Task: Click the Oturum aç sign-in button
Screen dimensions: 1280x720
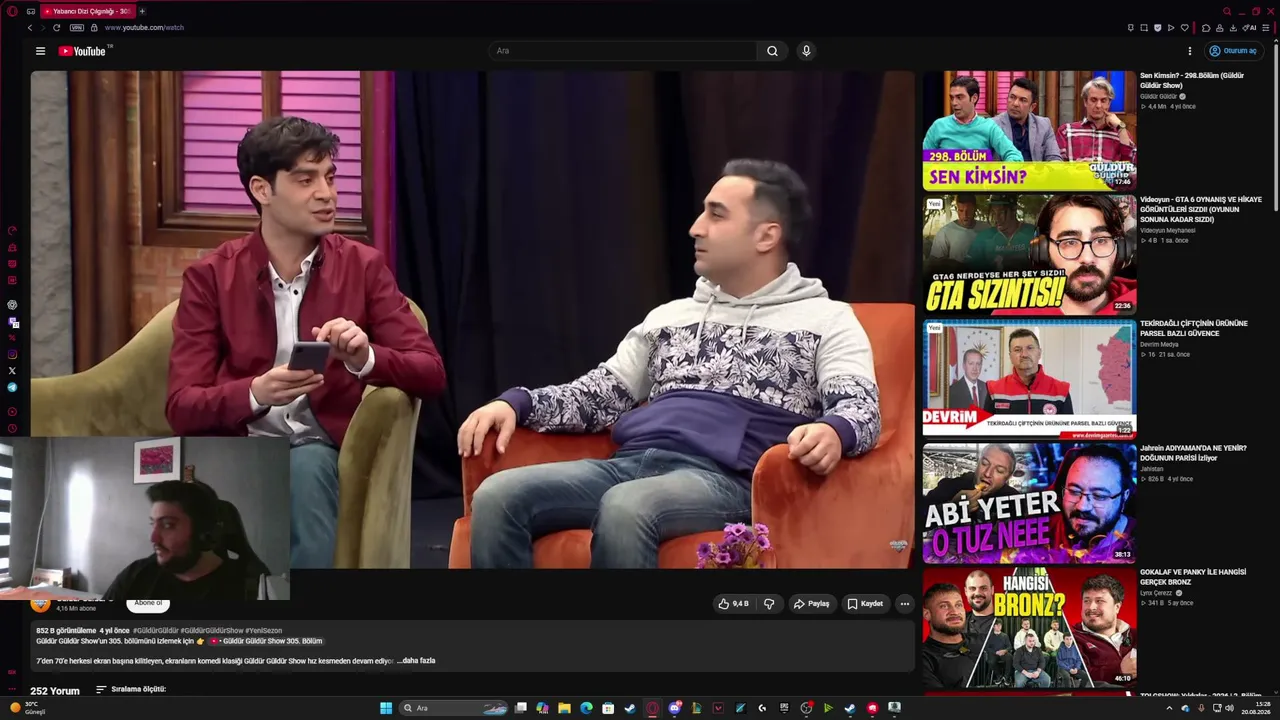Action: [x=1232, y=51]
